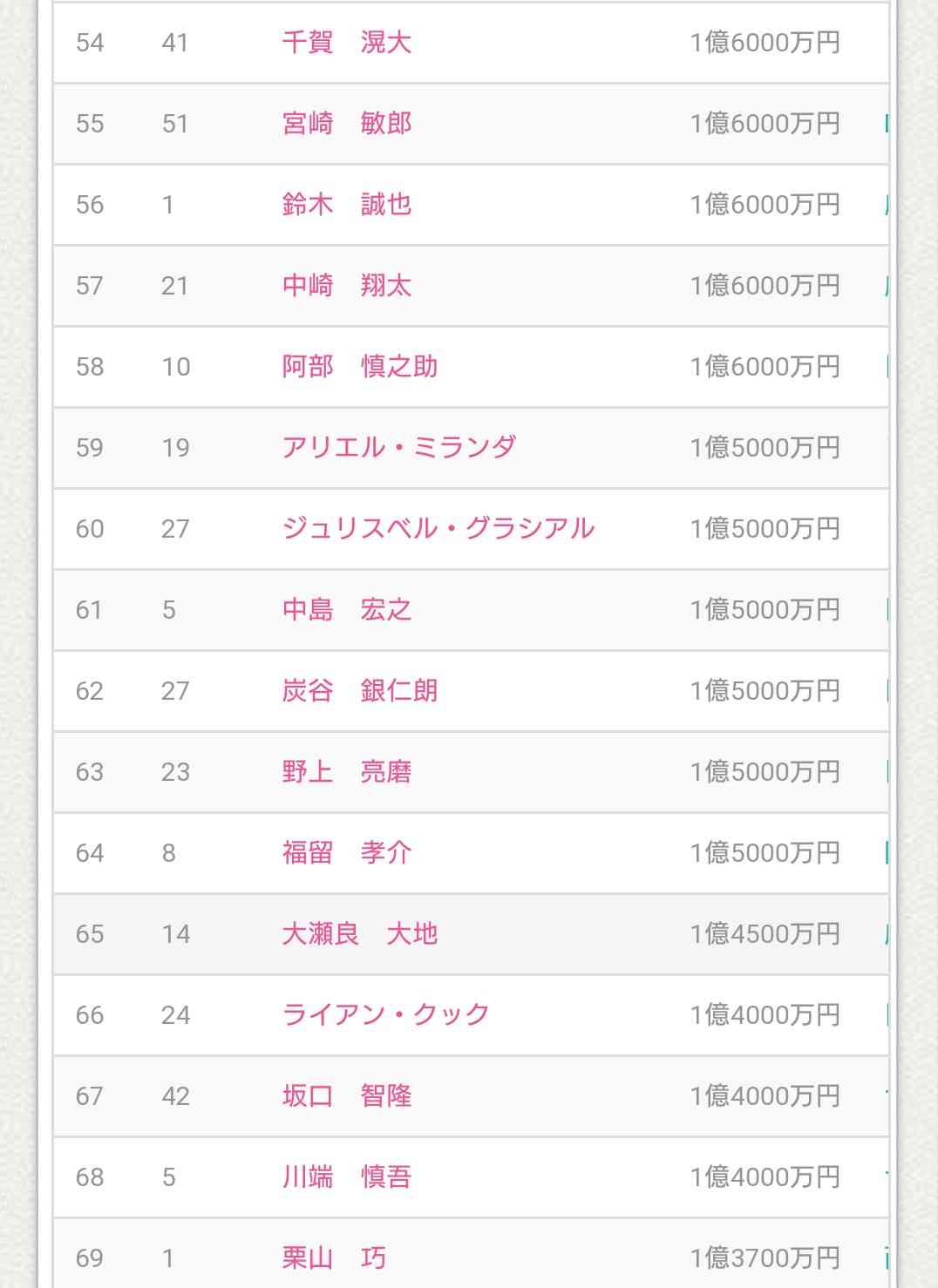
Task: Click the 炭谷 銀仁朗 link
Action: coord(359,691)
